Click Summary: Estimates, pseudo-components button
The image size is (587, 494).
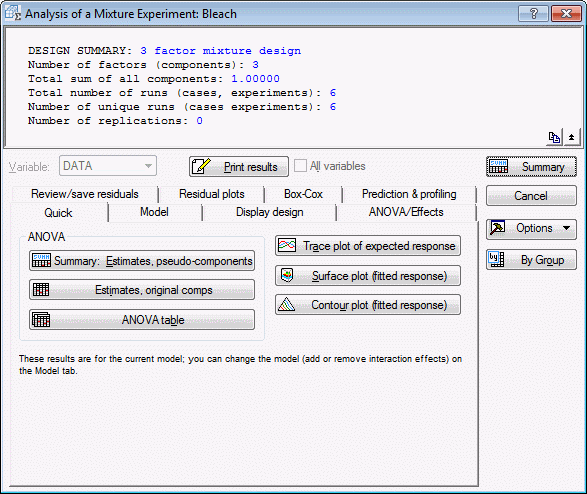point(142,260)
